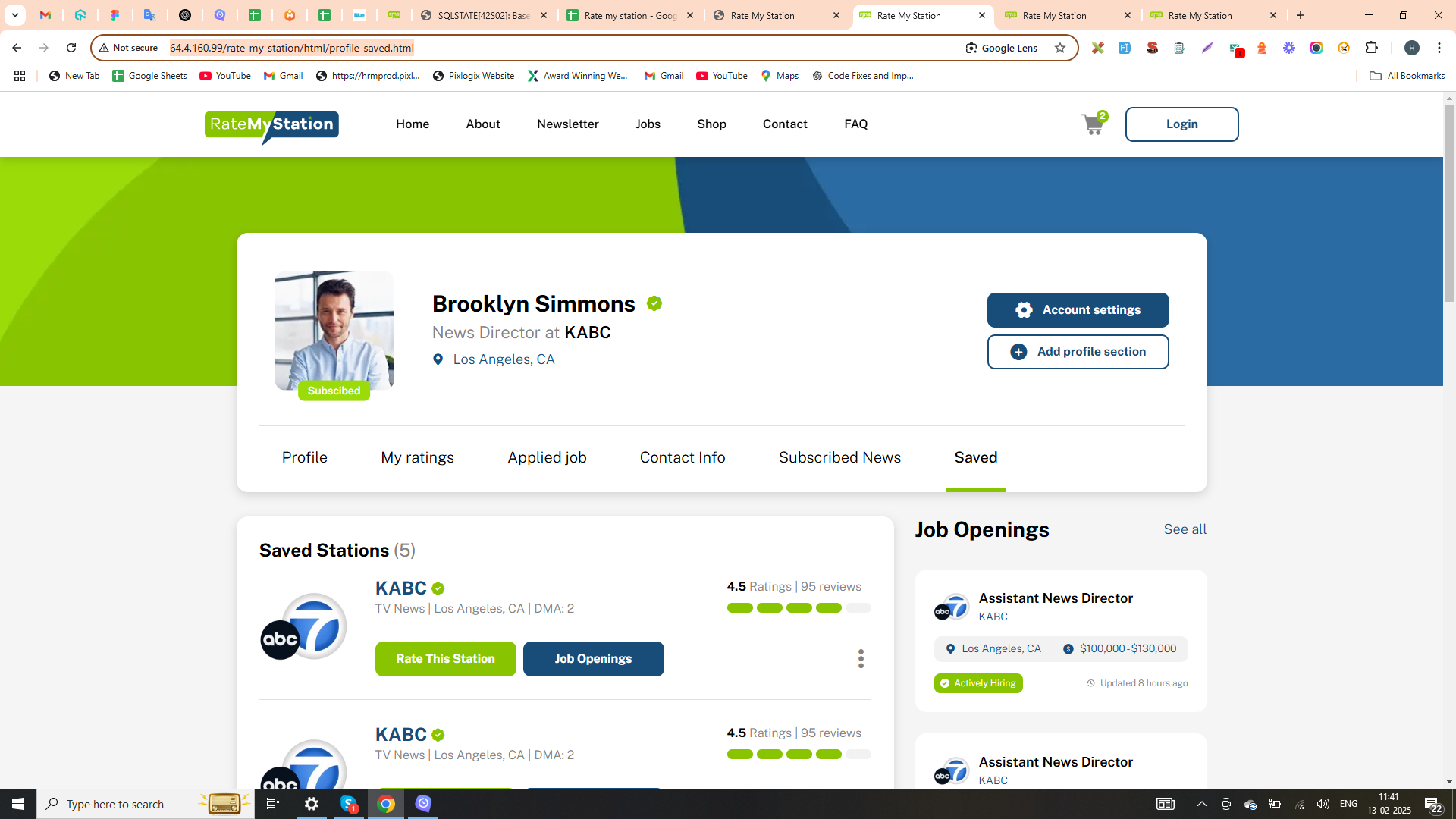Open Settings from the taskbar
Screen dimensions: 1456x819
tap(312, 804)
